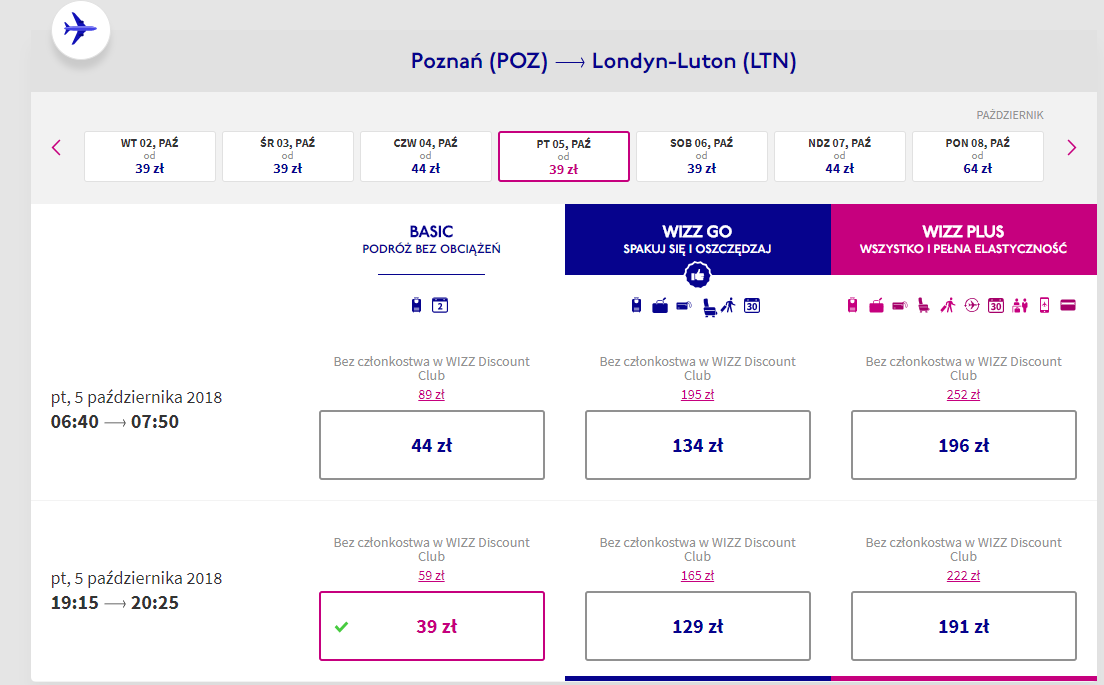Click the 222 zł non-member price link
The width and height of the screenshot is (1104, 685).
[x=964, y=576]
